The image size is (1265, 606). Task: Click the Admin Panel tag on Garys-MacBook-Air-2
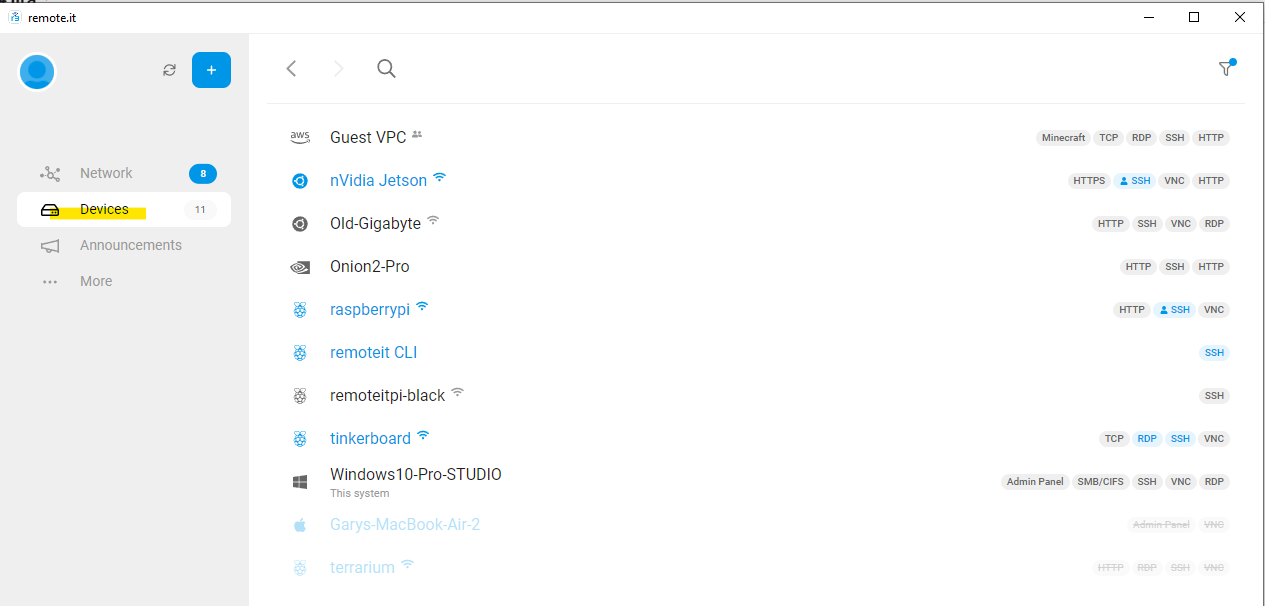1161,525
